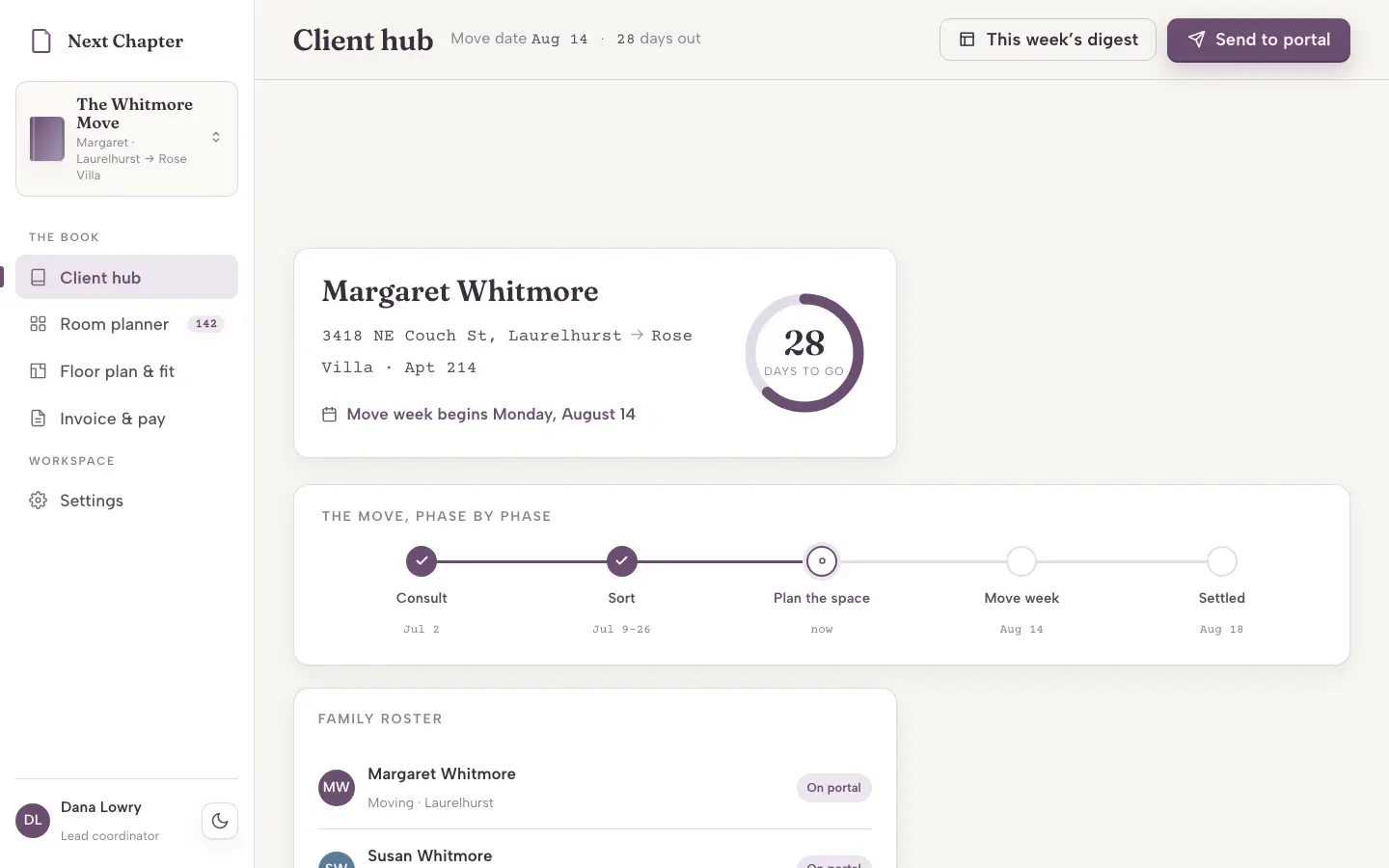This screenshot has width=1389, height=868.
Task: Click the Settings gear icon
Action: (x=39, y=501)
